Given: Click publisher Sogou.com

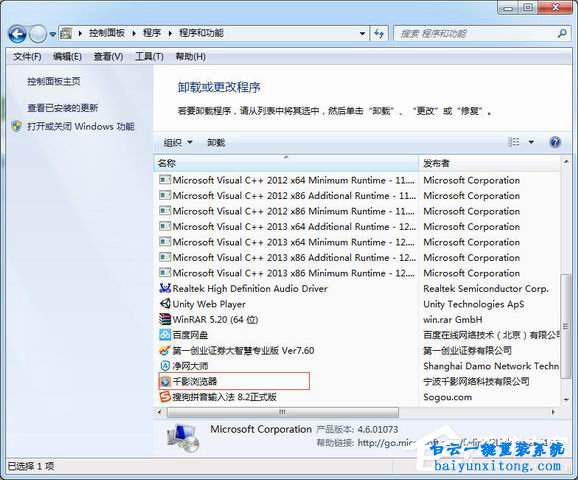Looking at the screenshot, I should tap(448, 397).
